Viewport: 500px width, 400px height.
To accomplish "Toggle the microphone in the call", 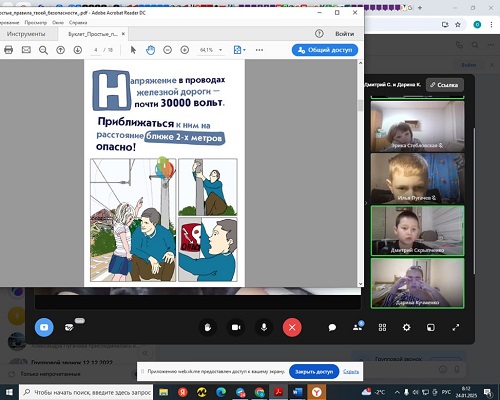I will click(264, 327).
